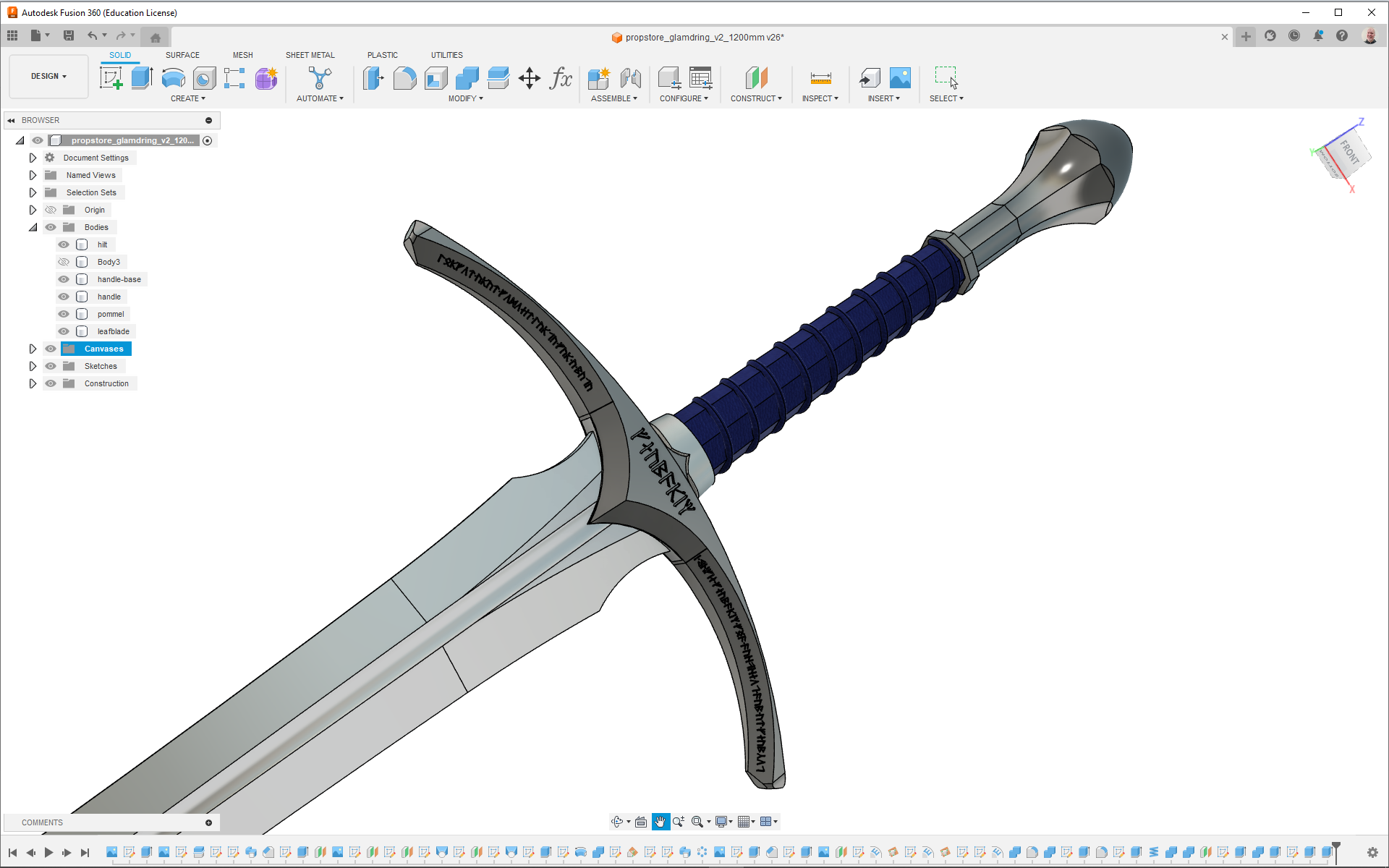This screenshot has height=868, width=1389.
Task: Switch to the SURFACE tab
Action: [182, 55]
